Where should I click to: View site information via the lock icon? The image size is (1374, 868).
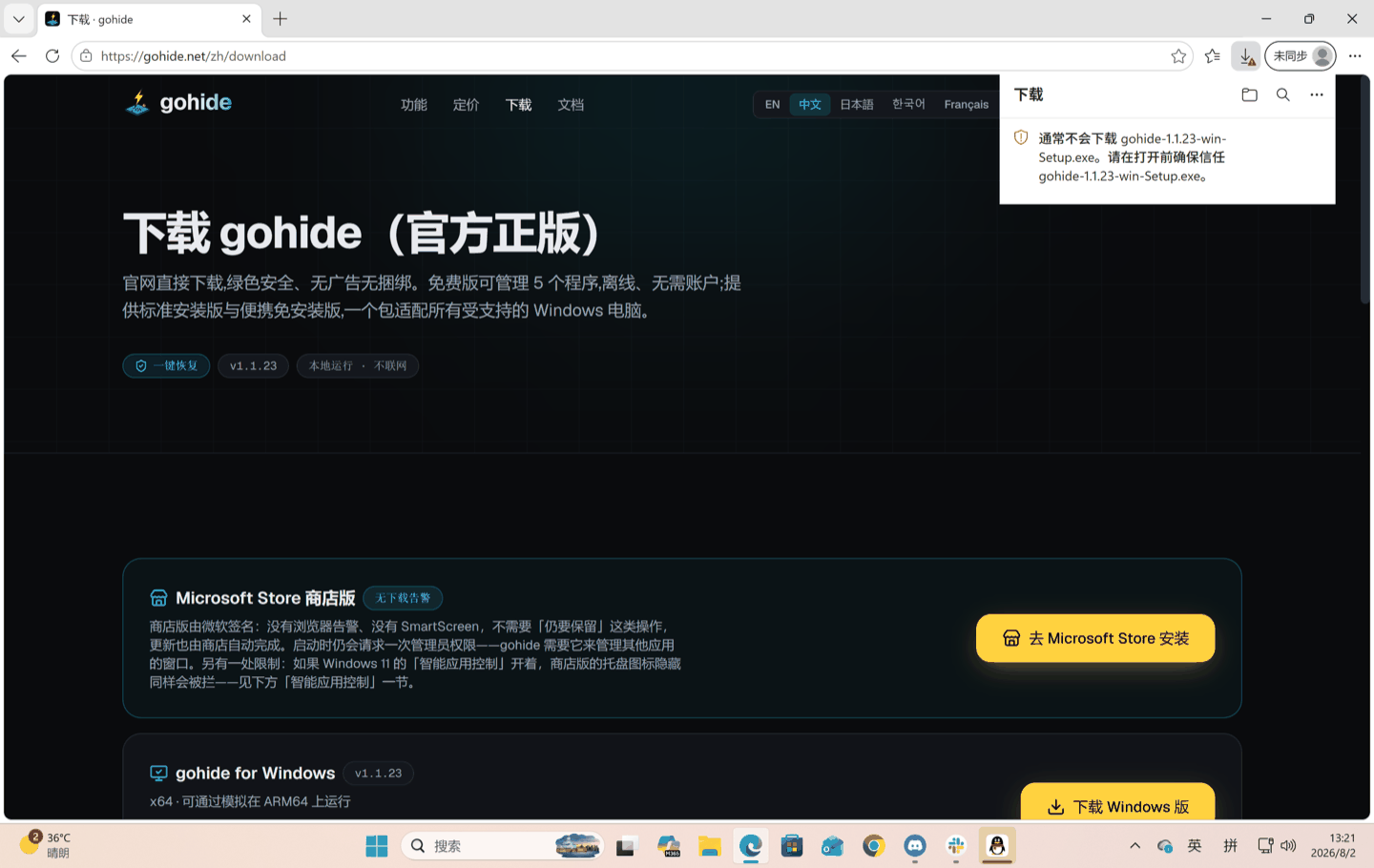click(x=86, y=56)
